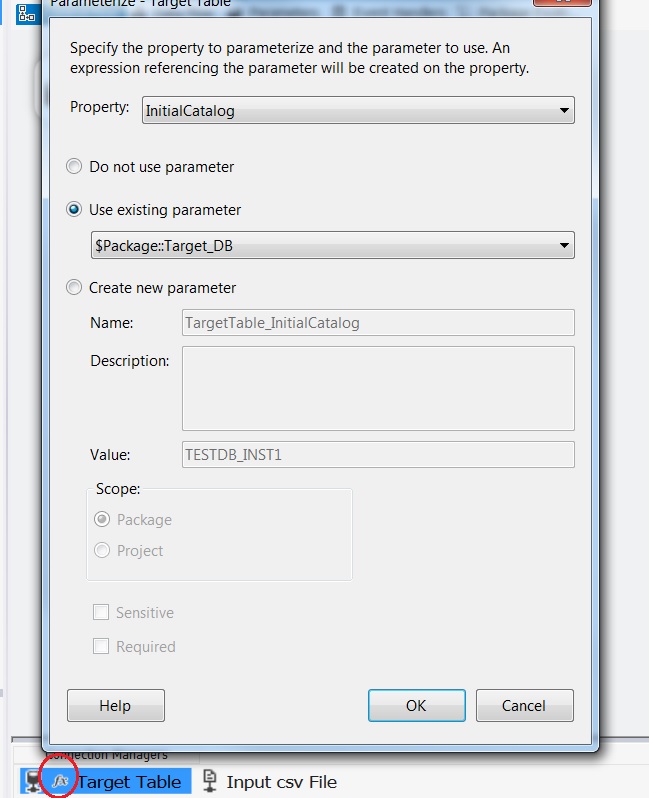Select the Do not use parameter option
Viewport: 649px width, 798px height.
[x=74, y=167]
